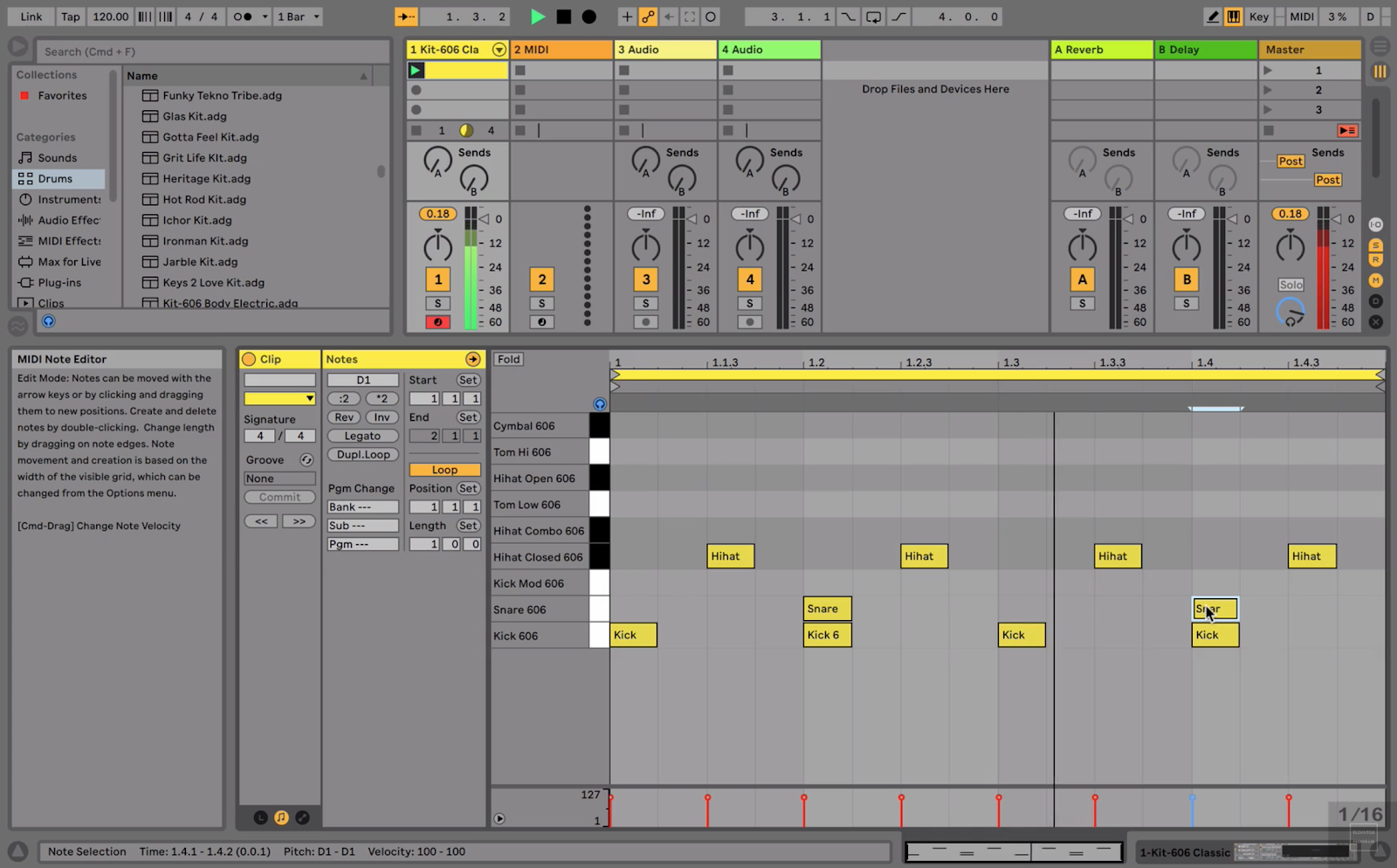The image size is (1397, 868).
Task: Open the Sounds category in browser
Action: pyautogui.click(x=57, y=158)
